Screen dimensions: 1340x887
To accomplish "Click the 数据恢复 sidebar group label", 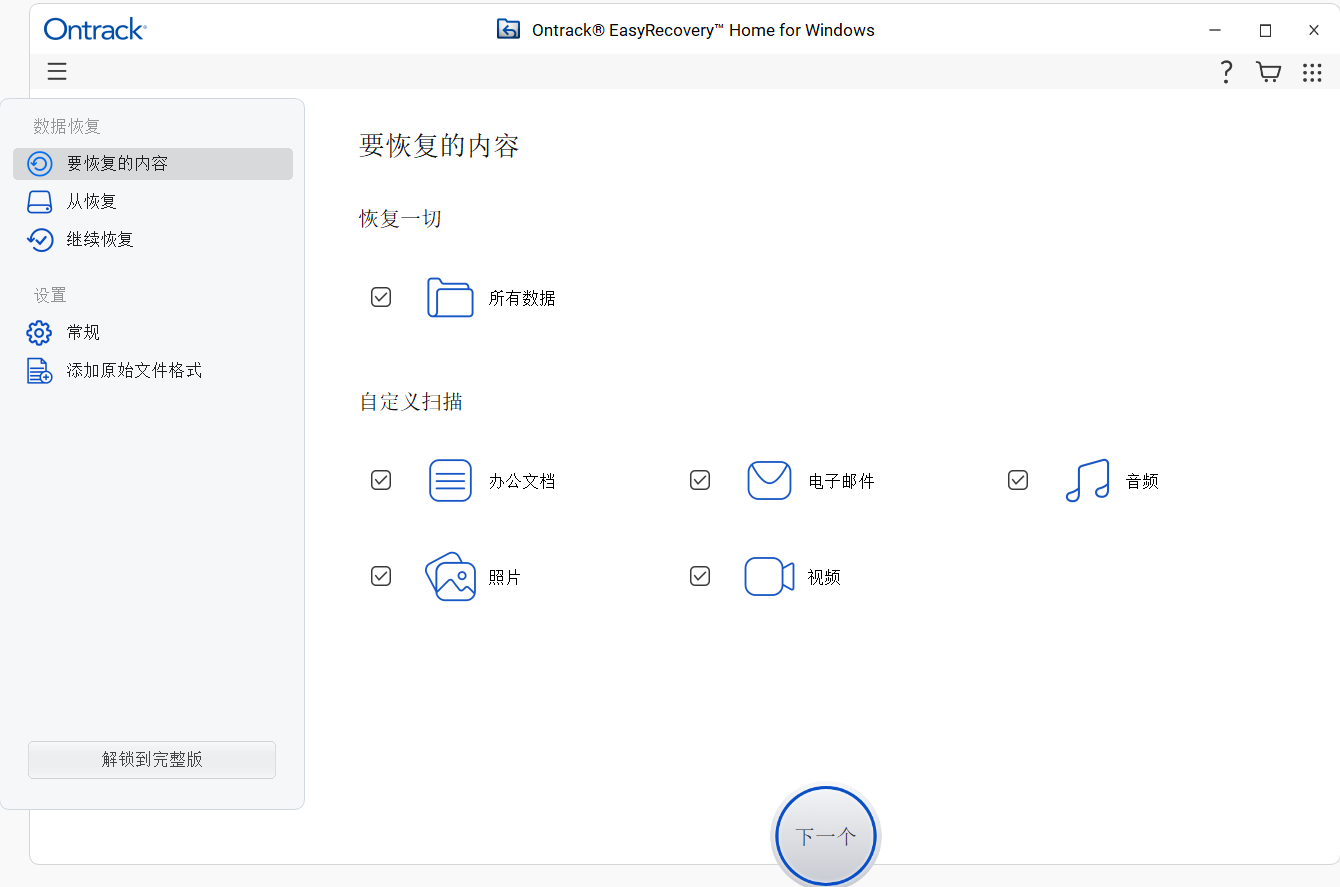I will pyautogui.click(x=67, y=126).
